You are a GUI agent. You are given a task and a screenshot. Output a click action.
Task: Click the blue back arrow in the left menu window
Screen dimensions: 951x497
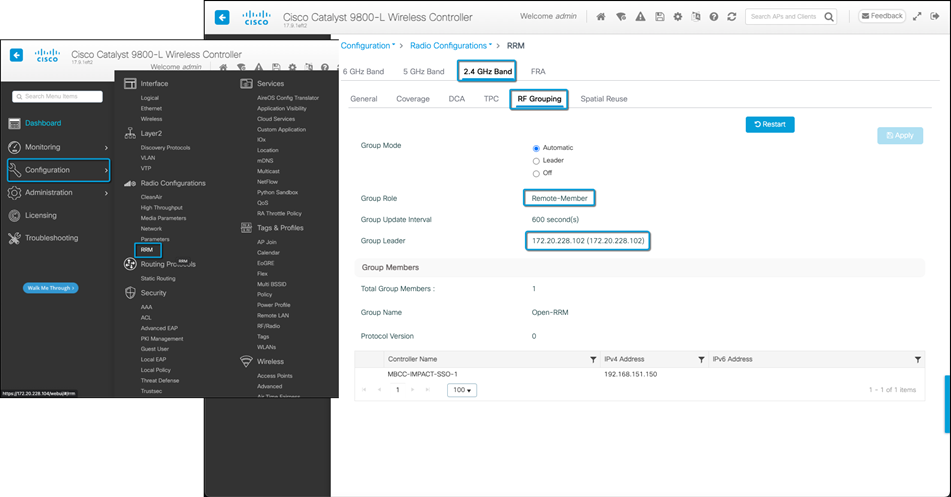(x=16, y=55)
